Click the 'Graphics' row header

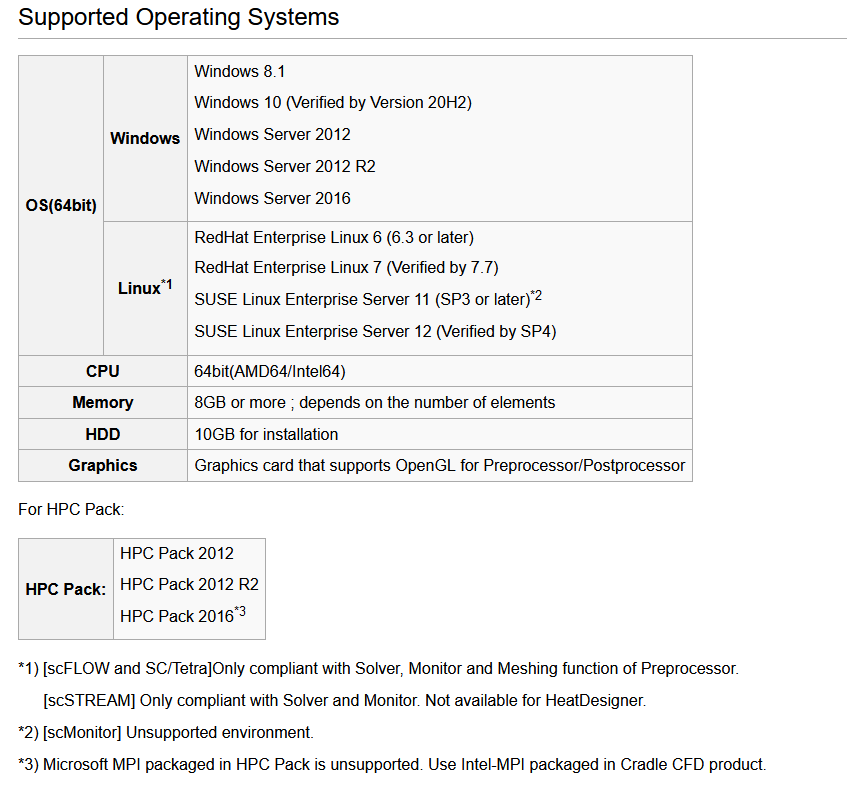[x=103, y=466]
